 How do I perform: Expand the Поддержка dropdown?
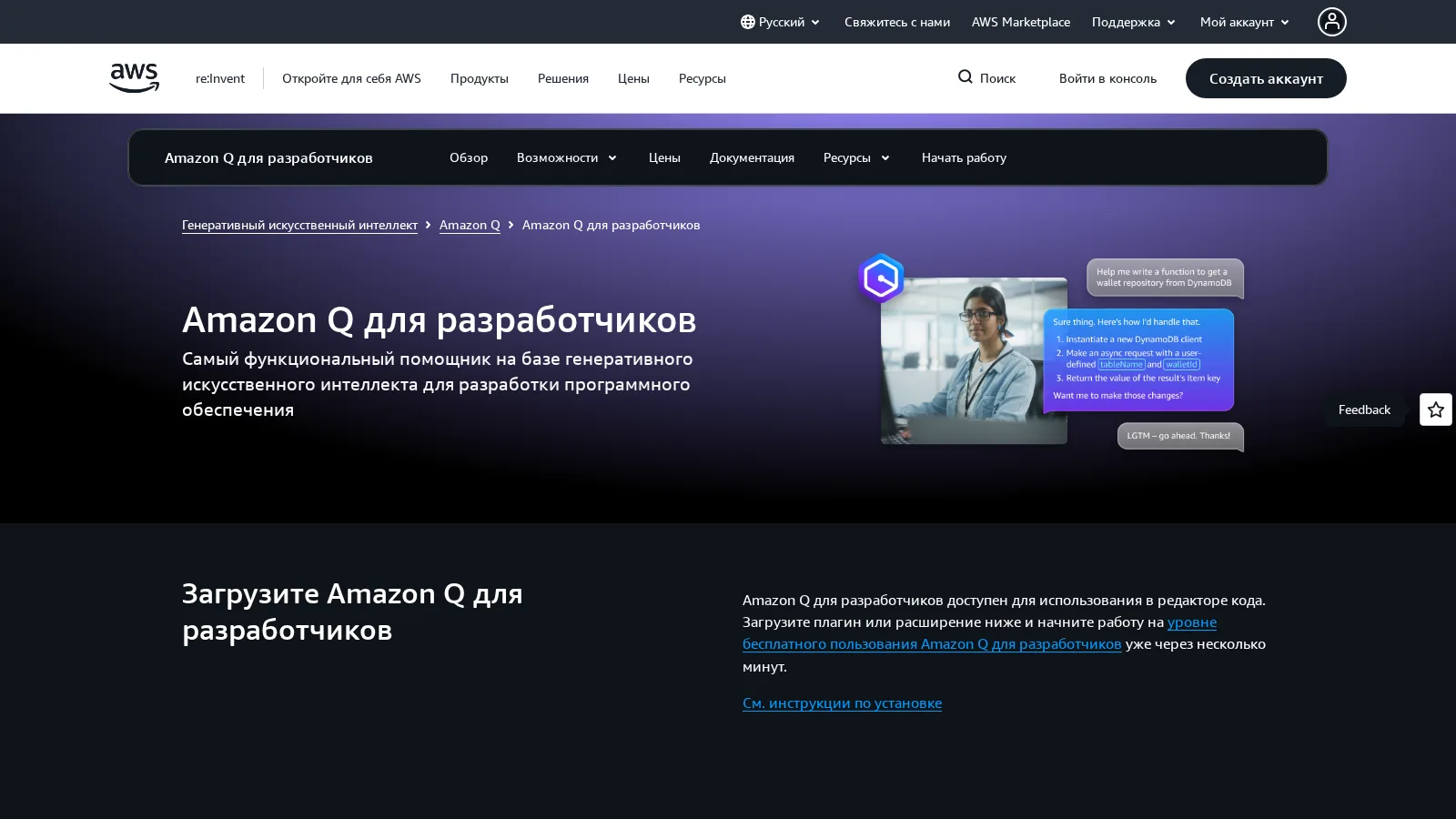(x=1134, y=22)
